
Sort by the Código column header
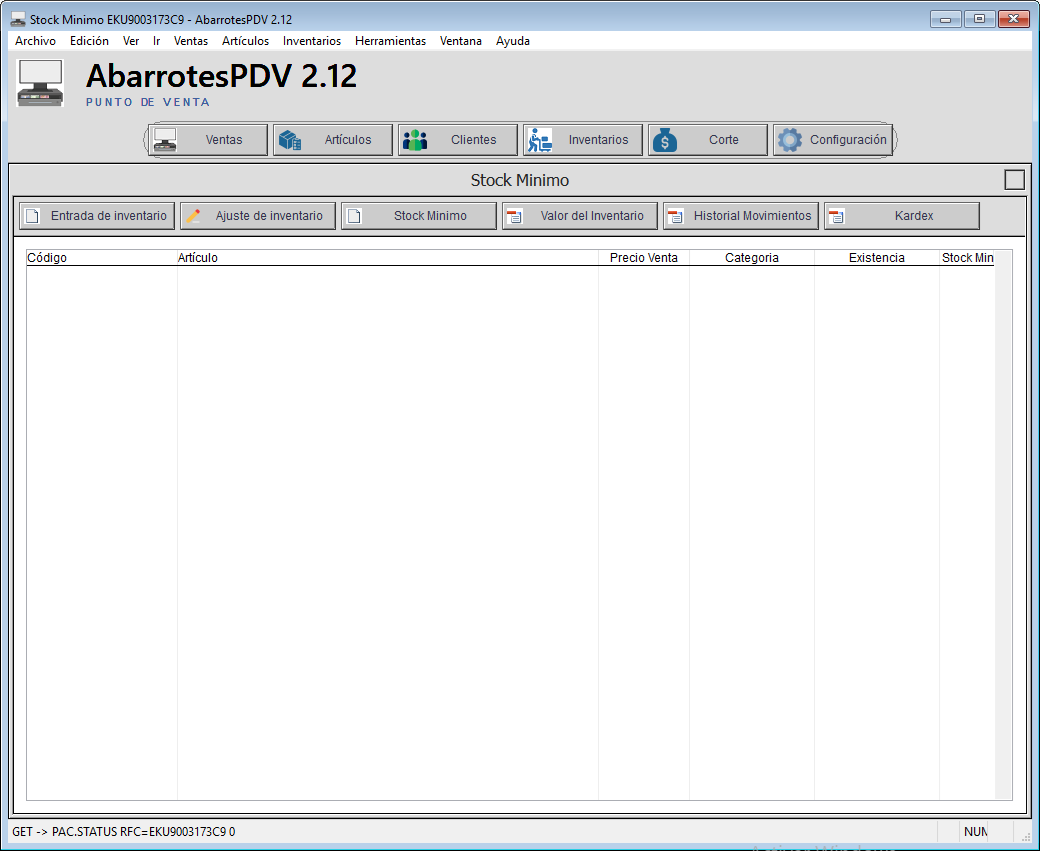coord(101,258)
